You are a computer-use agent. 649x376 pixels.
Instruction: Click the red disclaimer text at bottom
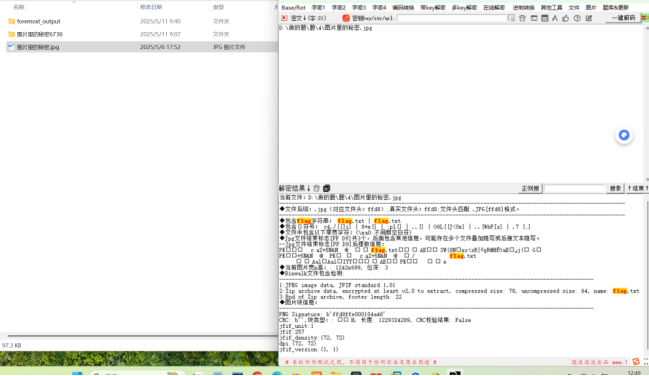click(361, 362)
